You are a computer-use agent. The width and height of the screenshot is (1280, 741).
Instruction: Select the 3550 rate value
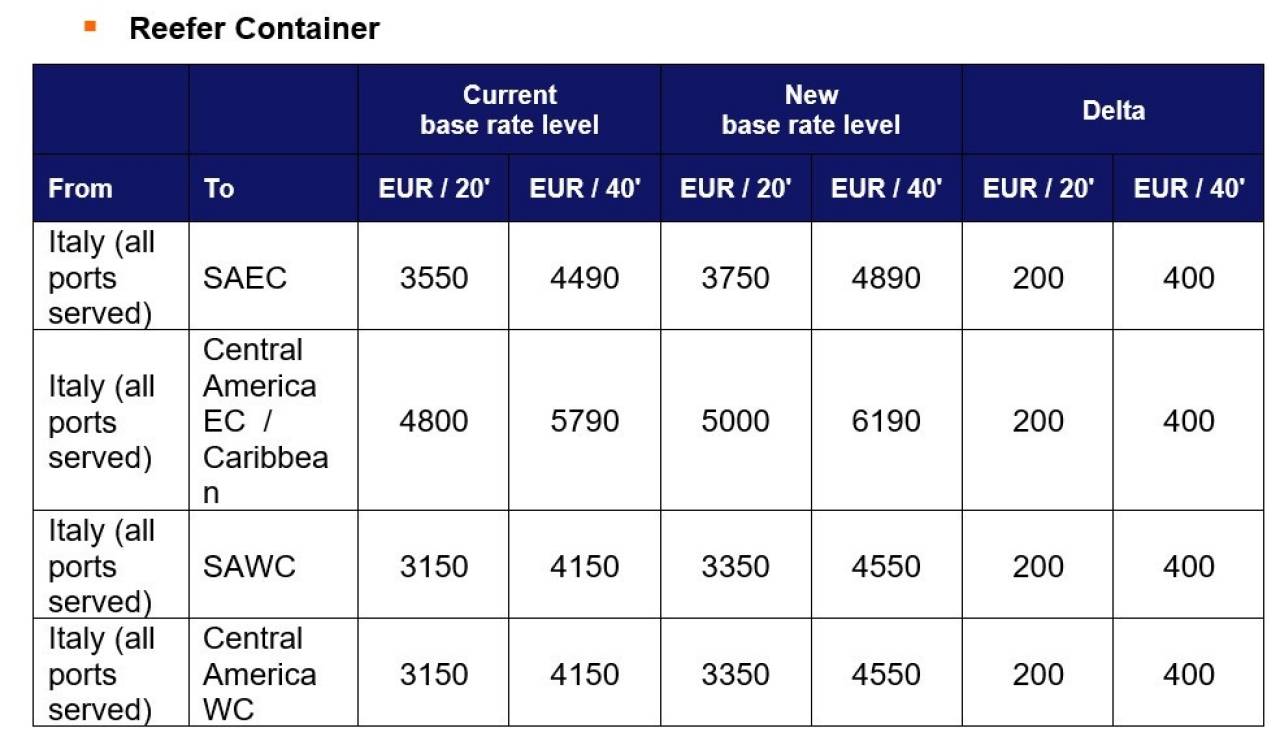pyautogui.click(x=434, y=277)
